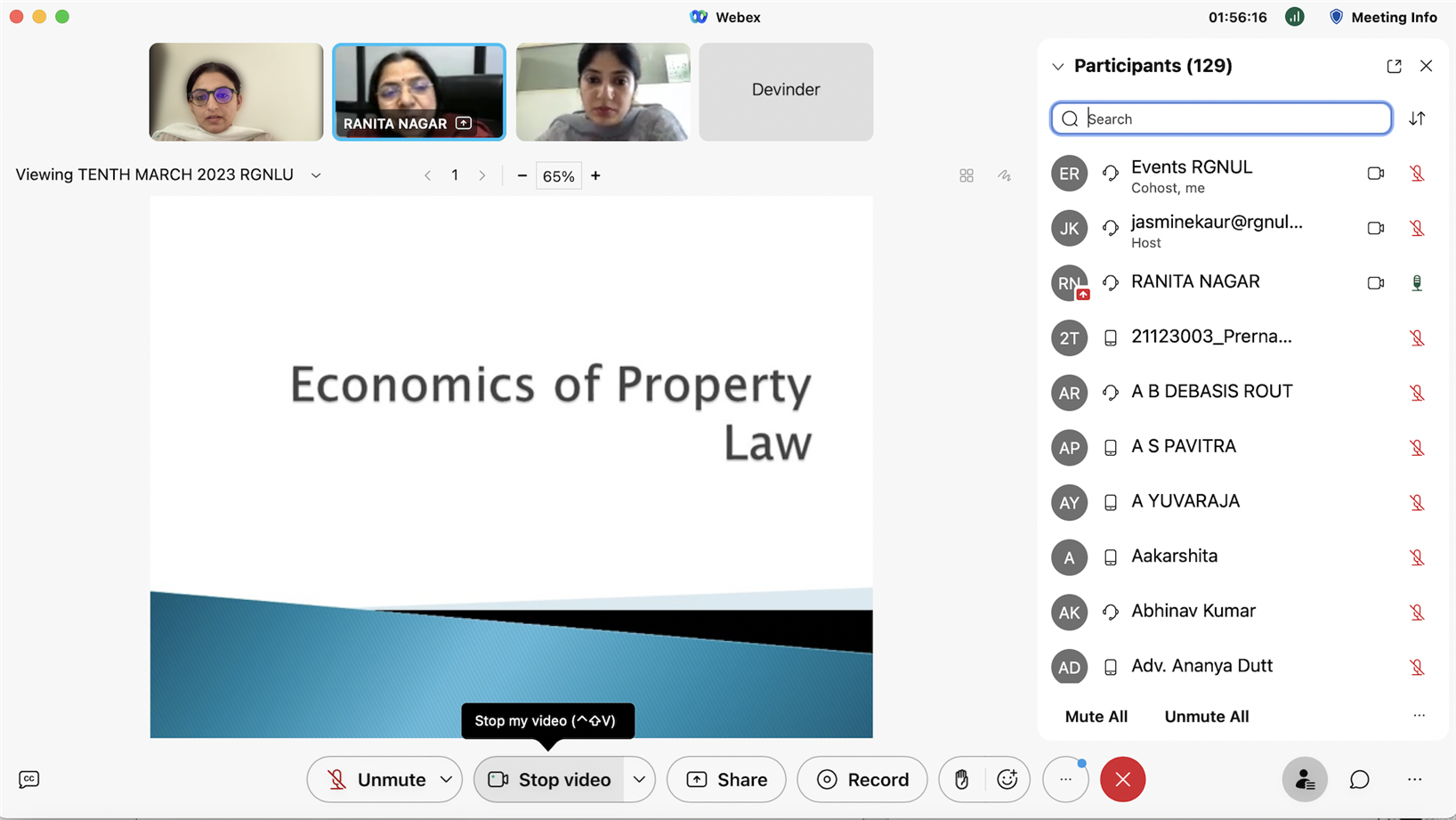This screenshot has height=820, width=1456.
Task: Check network signal strength icon
Action: pos(1294,17)
